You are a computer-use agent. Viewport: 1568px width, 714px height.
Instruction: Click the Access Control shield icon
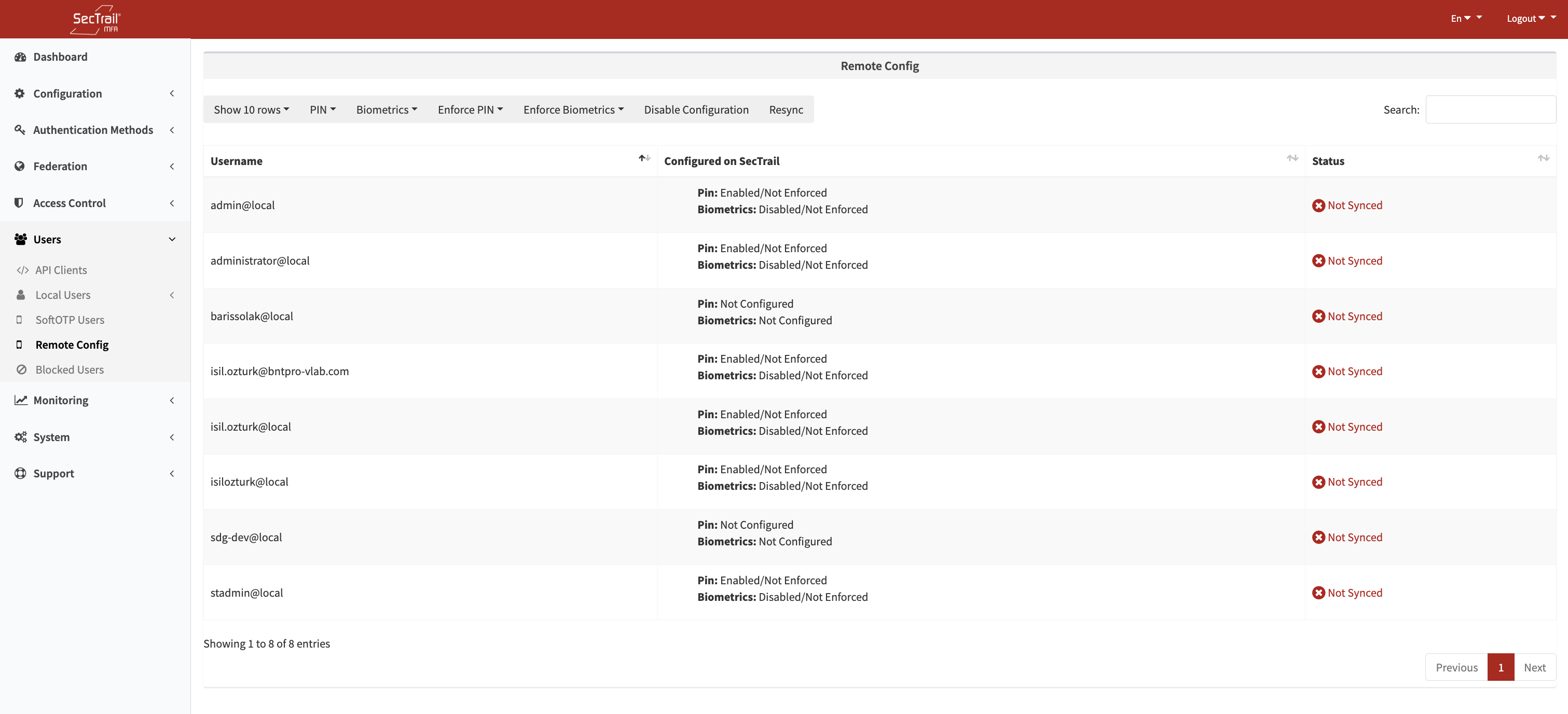(20, 203)
